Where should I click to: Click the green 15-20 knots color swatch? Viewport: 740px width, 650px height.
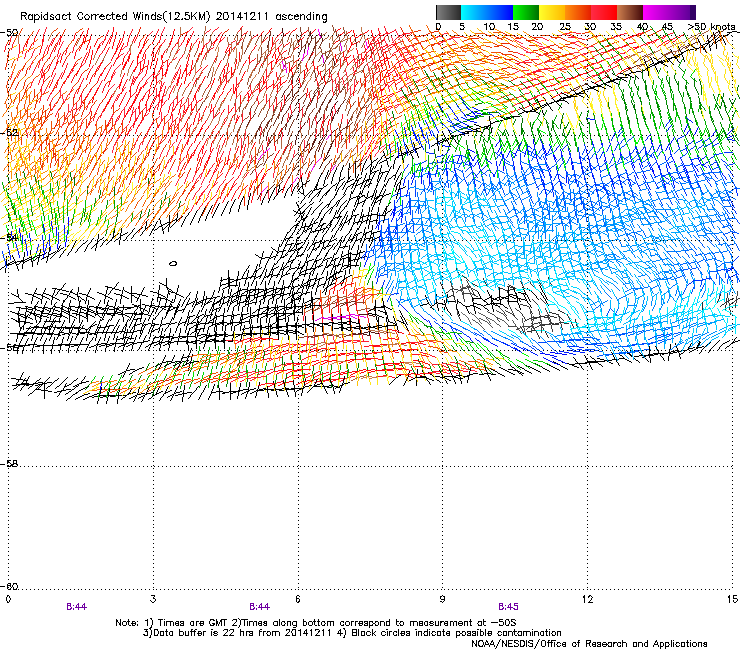(526, 12)
